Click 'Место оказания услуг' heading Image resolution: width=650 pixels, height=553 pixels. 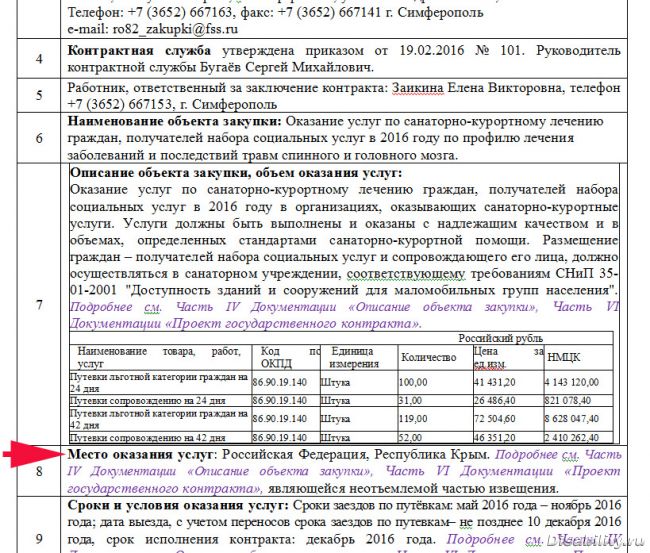point(140,455)
